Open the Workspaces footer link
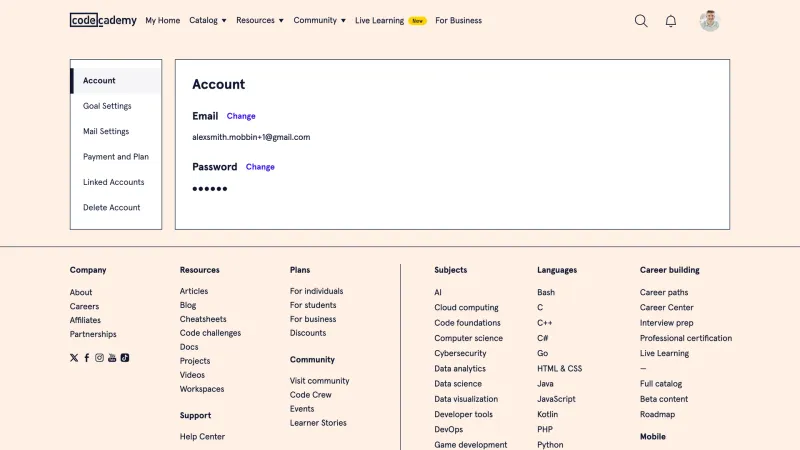This screenshot has height=450, width=800. 202,389
